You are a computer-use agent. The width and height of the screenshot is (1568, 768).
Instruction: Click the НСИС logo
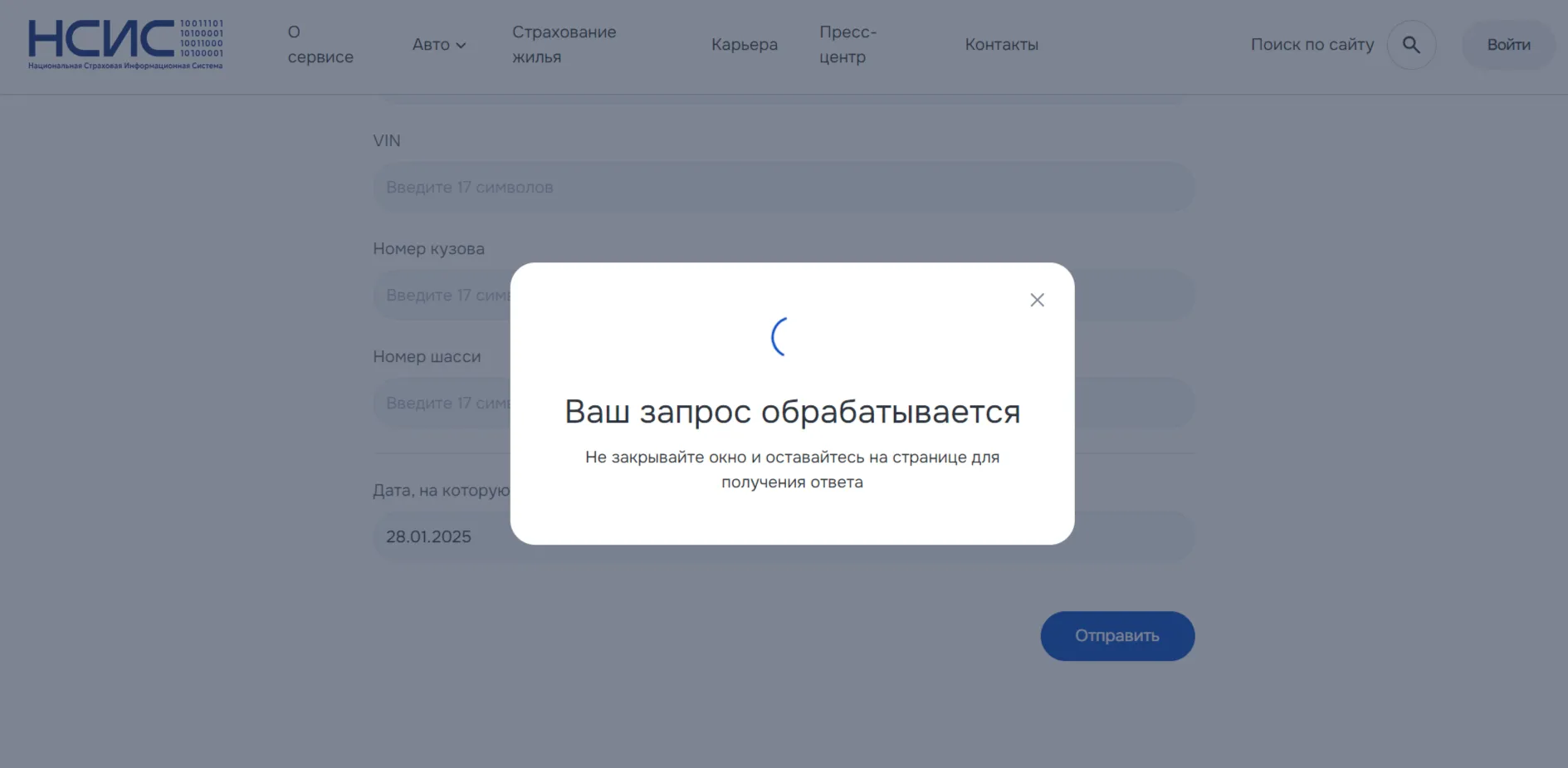coord(125,43)
